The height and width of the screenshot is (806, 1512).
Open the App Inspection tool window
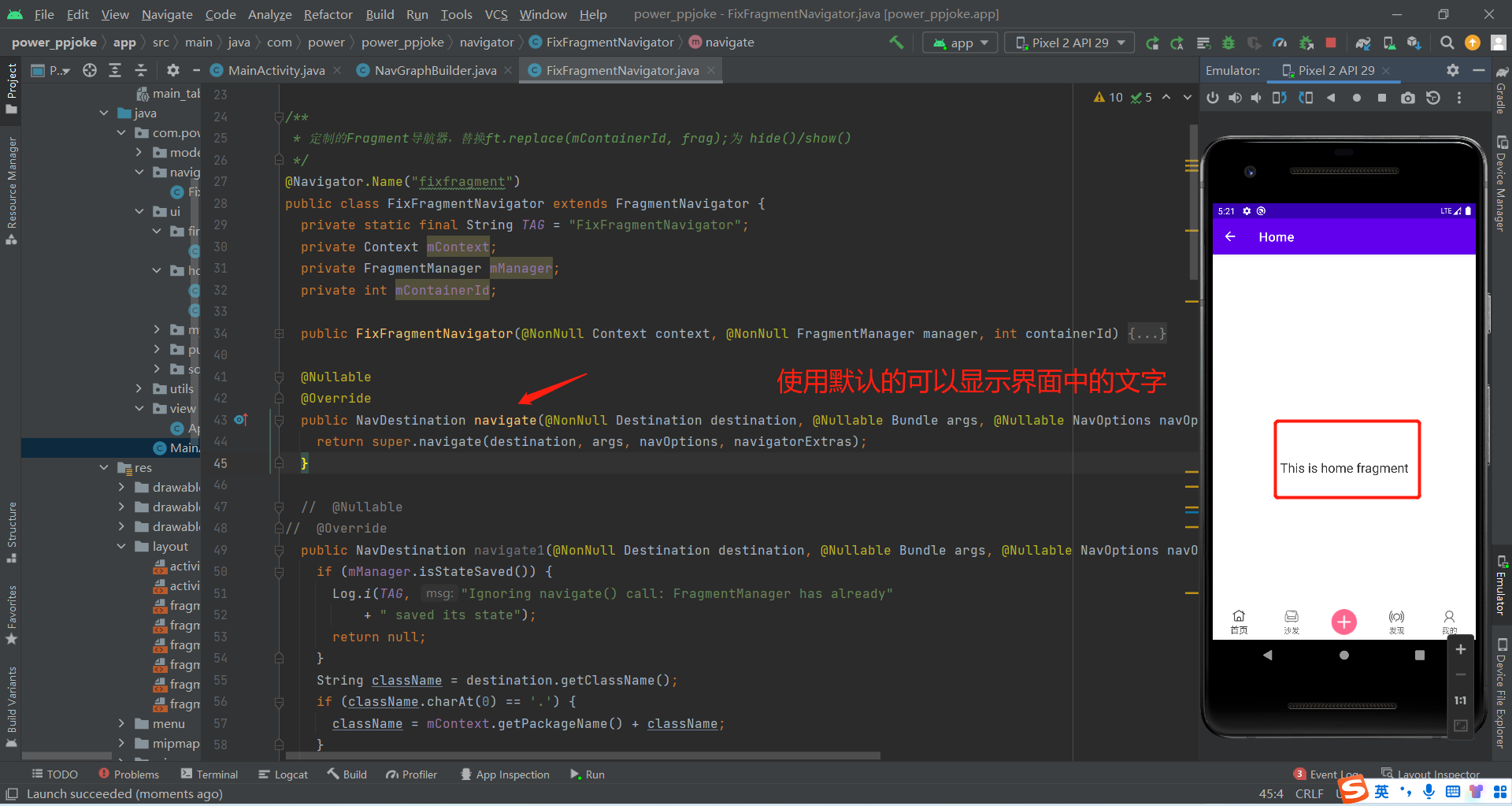(505, 774)
